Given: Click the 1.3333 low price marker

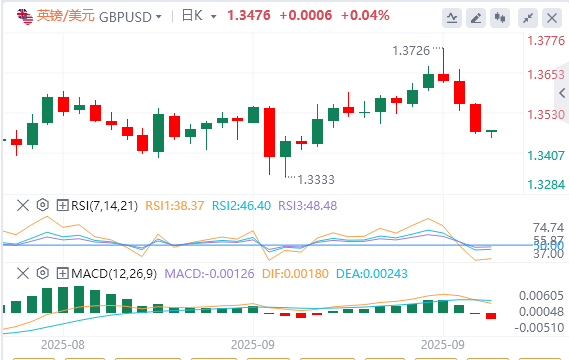Looking at the screenshot, I should [x=316, y=180].
